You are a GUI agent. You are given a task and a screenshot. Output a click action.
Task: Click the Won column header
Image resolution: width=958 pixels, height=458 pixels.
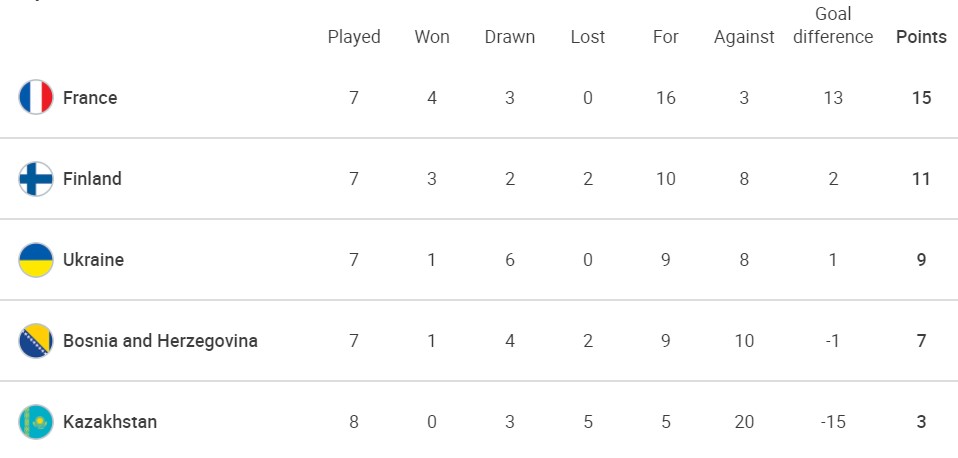432,37
